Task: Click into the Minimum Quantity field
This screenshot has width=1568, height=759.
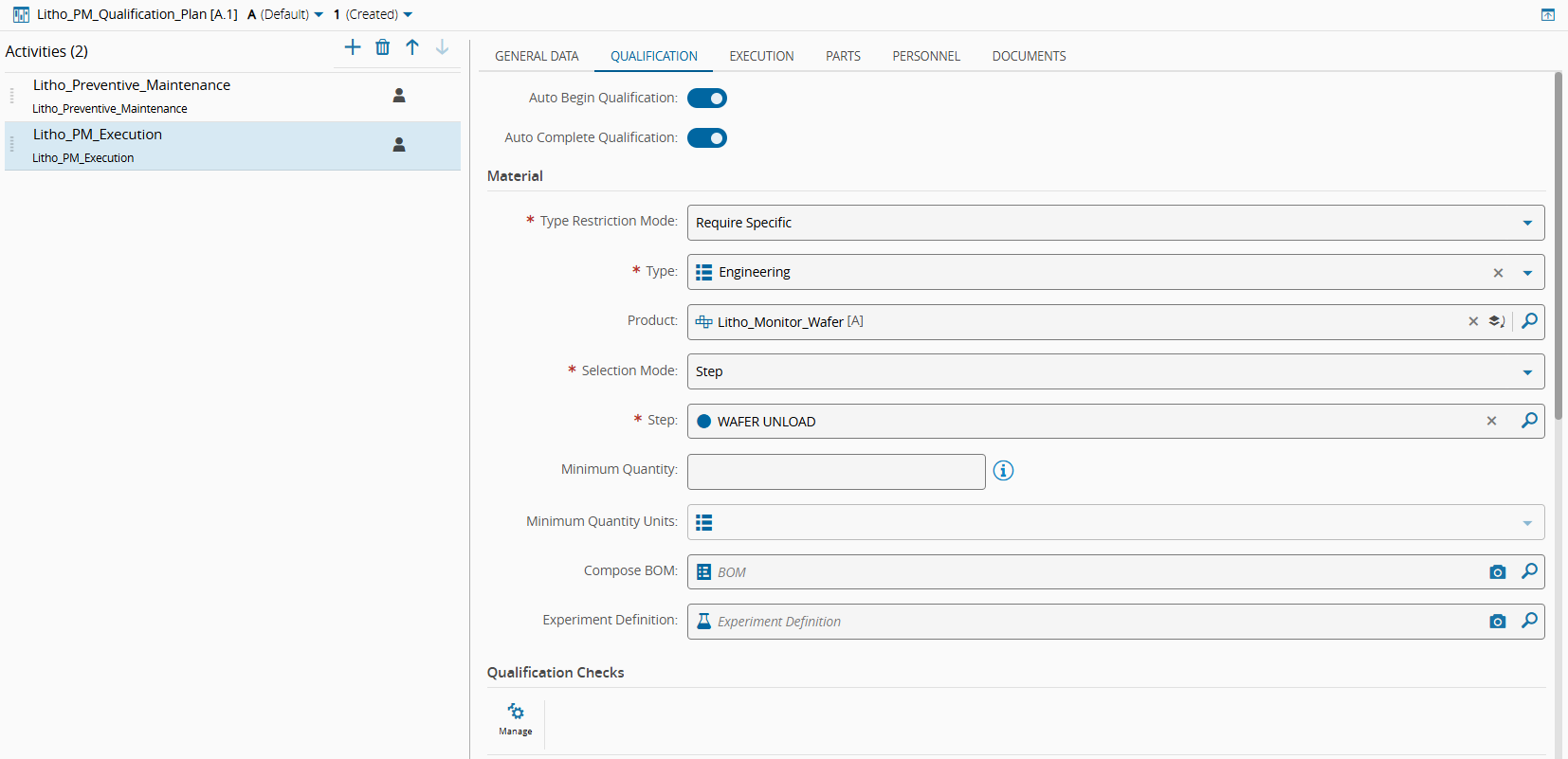Action: pos(835,472)
